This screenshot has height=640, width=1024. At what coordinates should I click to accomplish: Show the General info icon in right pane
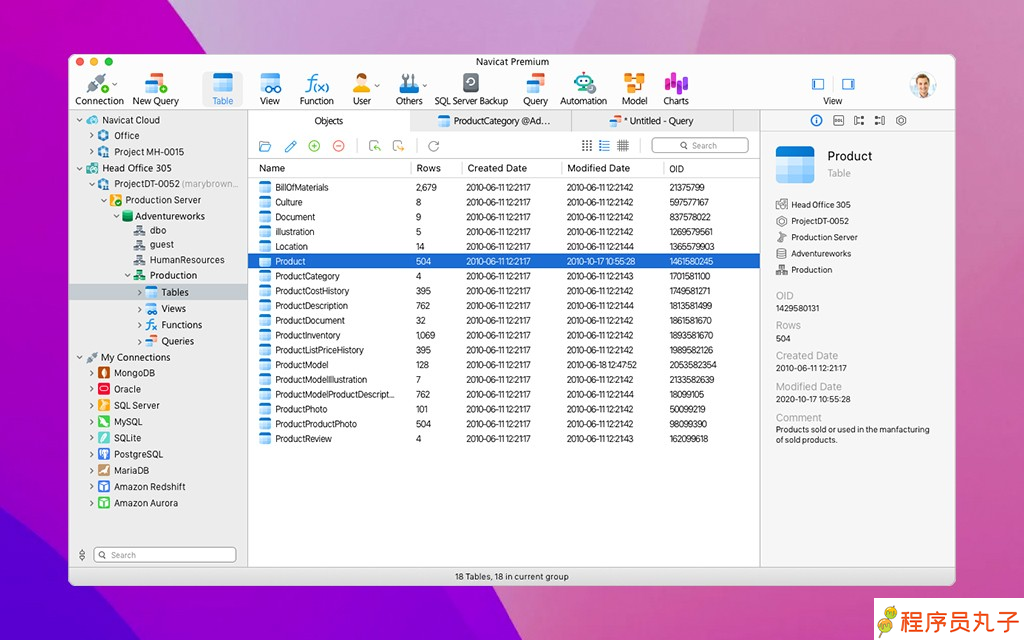point(816,120)
